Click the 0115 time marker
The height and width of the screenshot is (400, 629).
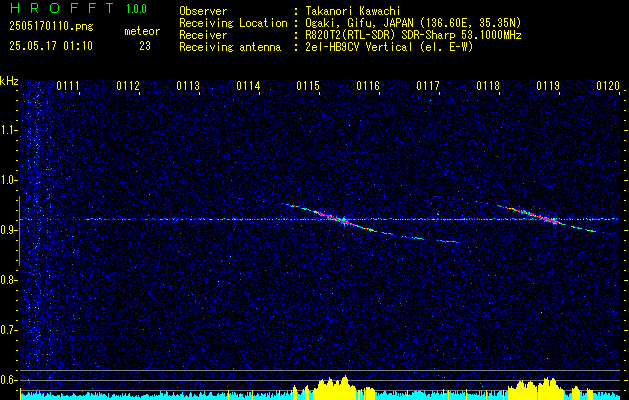308,86
